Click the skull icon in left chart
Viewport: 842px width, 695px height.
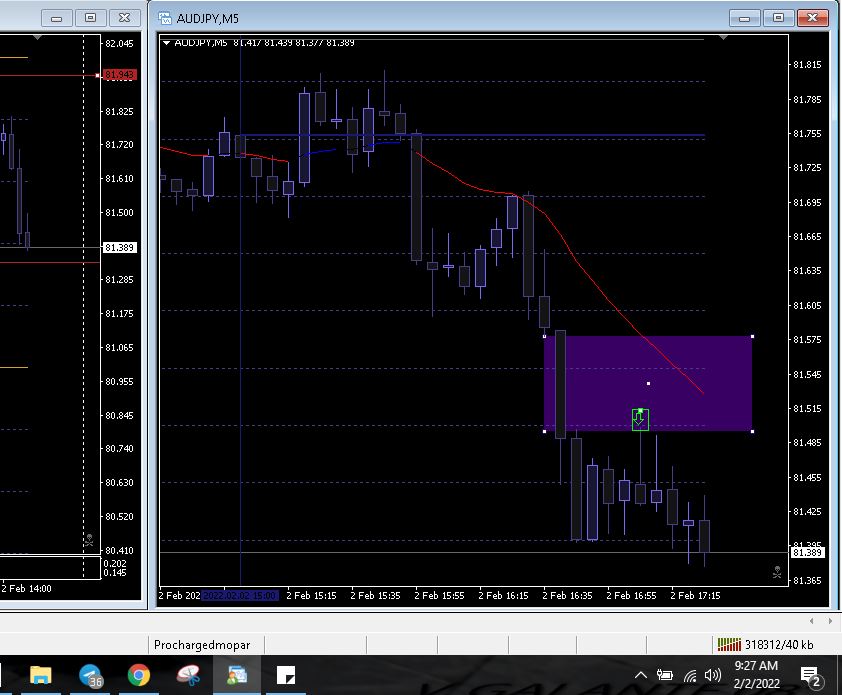pos(89,540)
